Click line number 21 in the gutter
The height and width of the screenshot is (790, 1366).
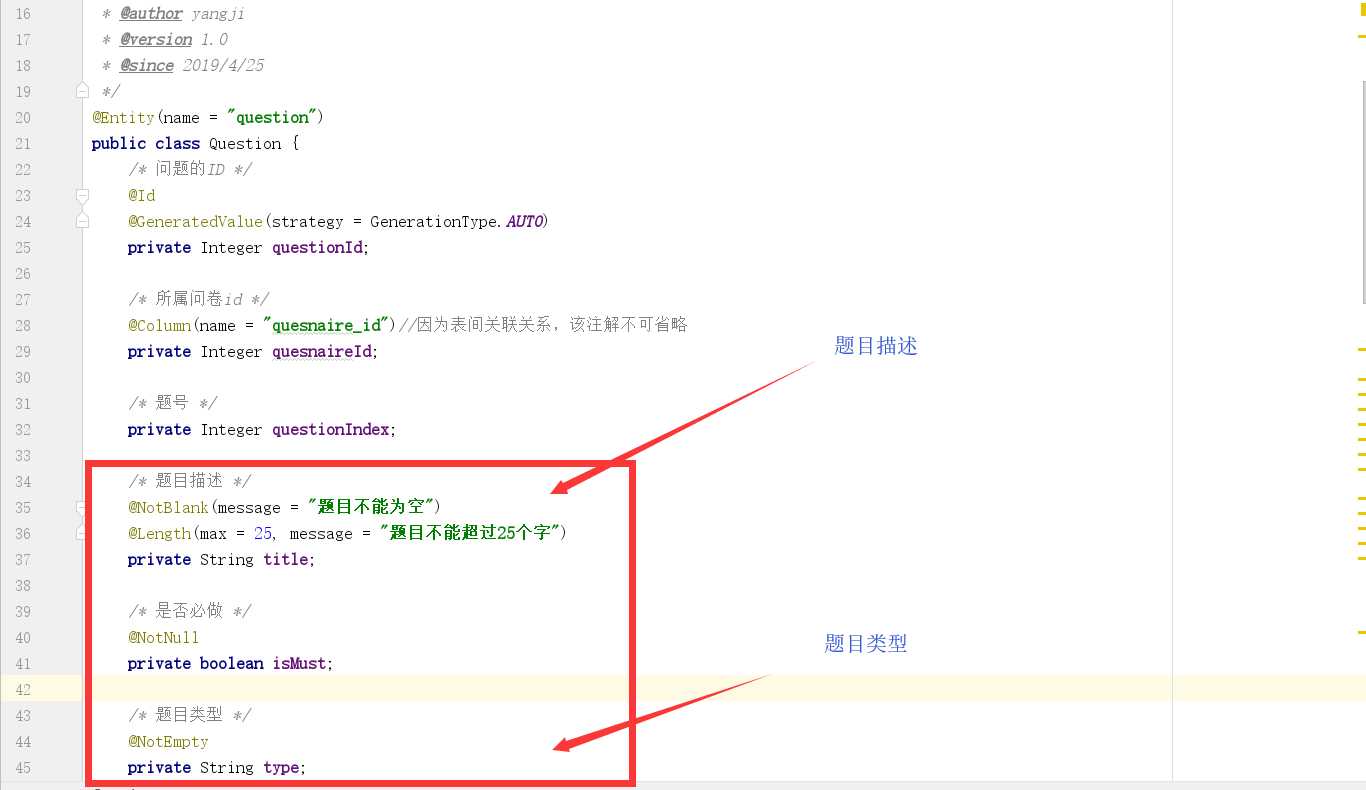tap(23, 143)
